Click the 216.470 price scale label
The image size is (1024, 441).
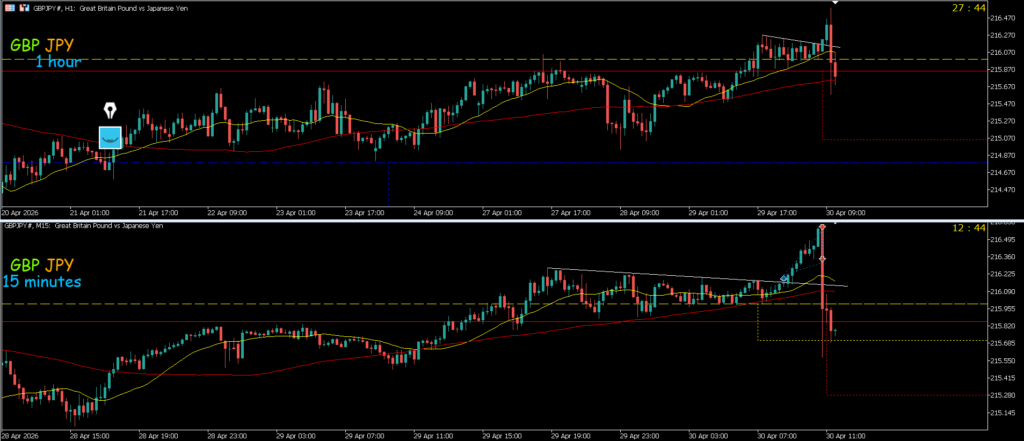[1000, 19]
